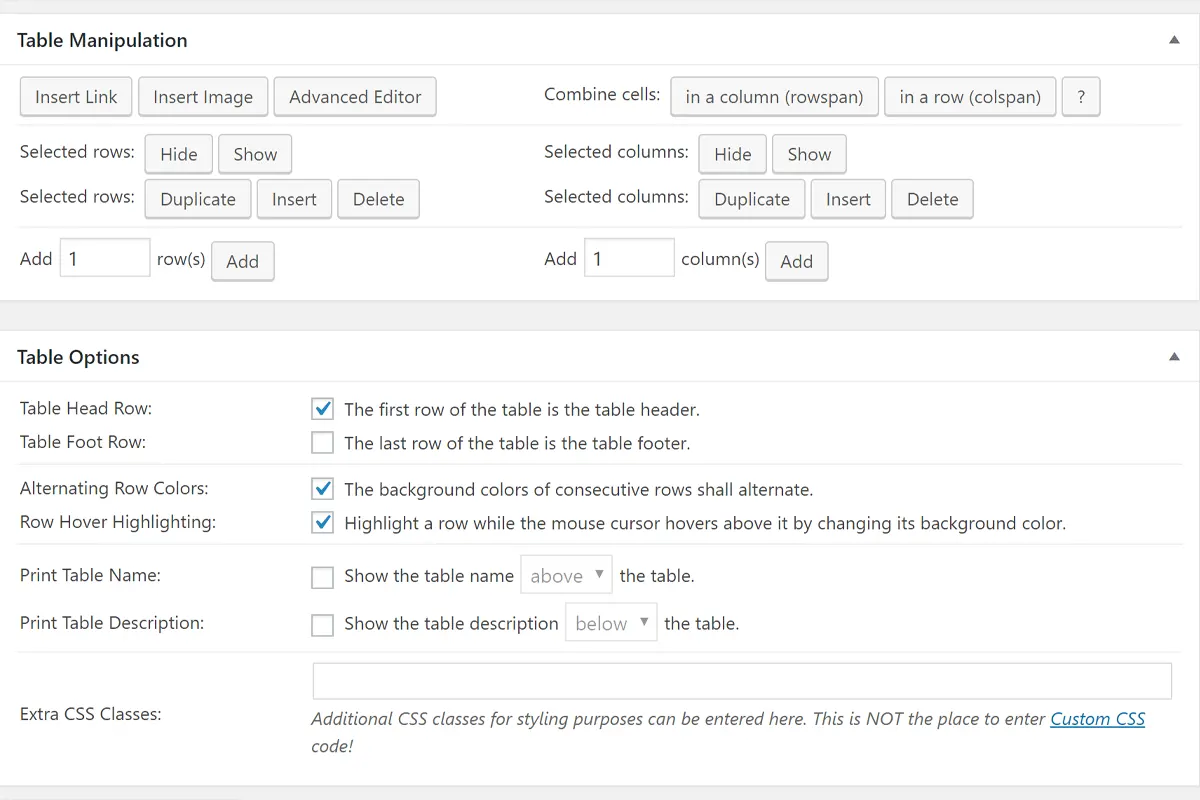This screenshot has width=1200, height=800.
Task: Combine cells in a row (colspan)
Action: [x=970, y=97]
